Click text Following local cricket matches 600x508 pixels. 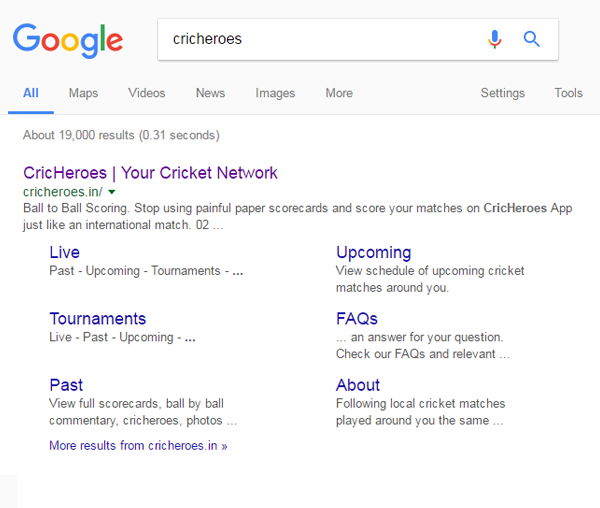tap(421, 404)
